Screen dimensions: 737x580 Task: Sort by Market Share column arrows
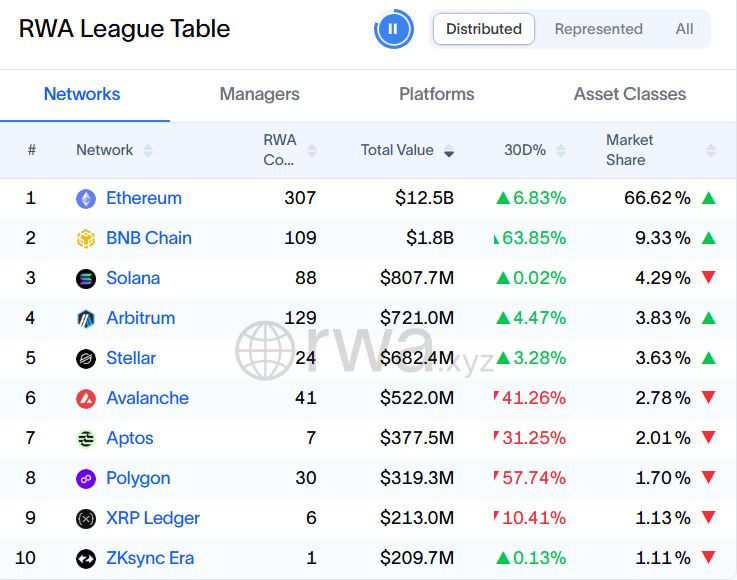point(711,150)
